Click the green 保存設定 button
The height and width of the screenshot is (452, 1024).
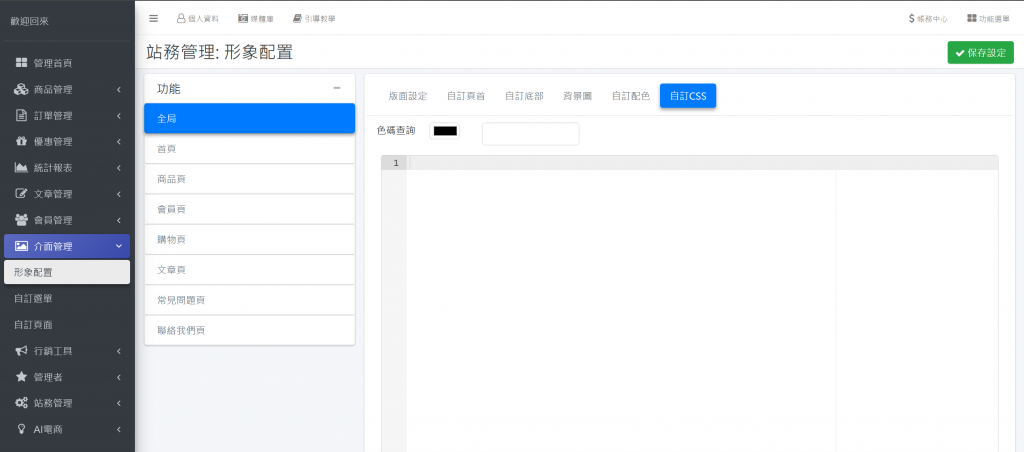click(980, 52)
